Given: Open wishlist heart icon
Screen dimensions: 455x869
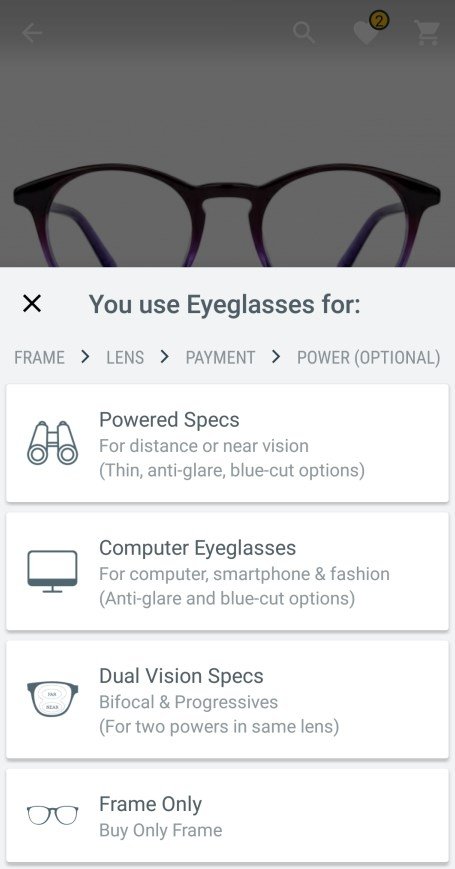Looking at the screenshot, I should click(x=366, y=34).
